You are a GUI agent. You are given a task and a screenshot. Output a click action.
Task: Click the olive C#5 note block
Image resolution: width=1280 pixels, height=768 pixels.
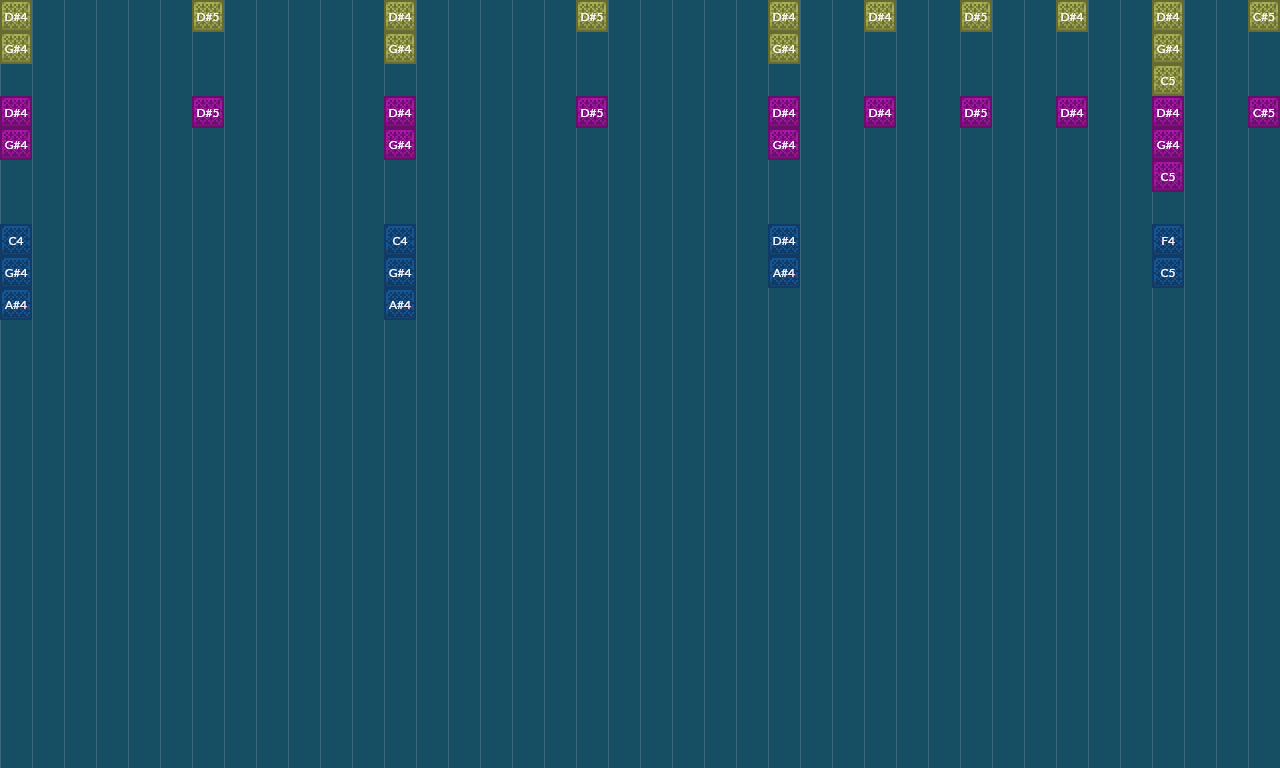pyautogui.click(x=1264, y=16)
